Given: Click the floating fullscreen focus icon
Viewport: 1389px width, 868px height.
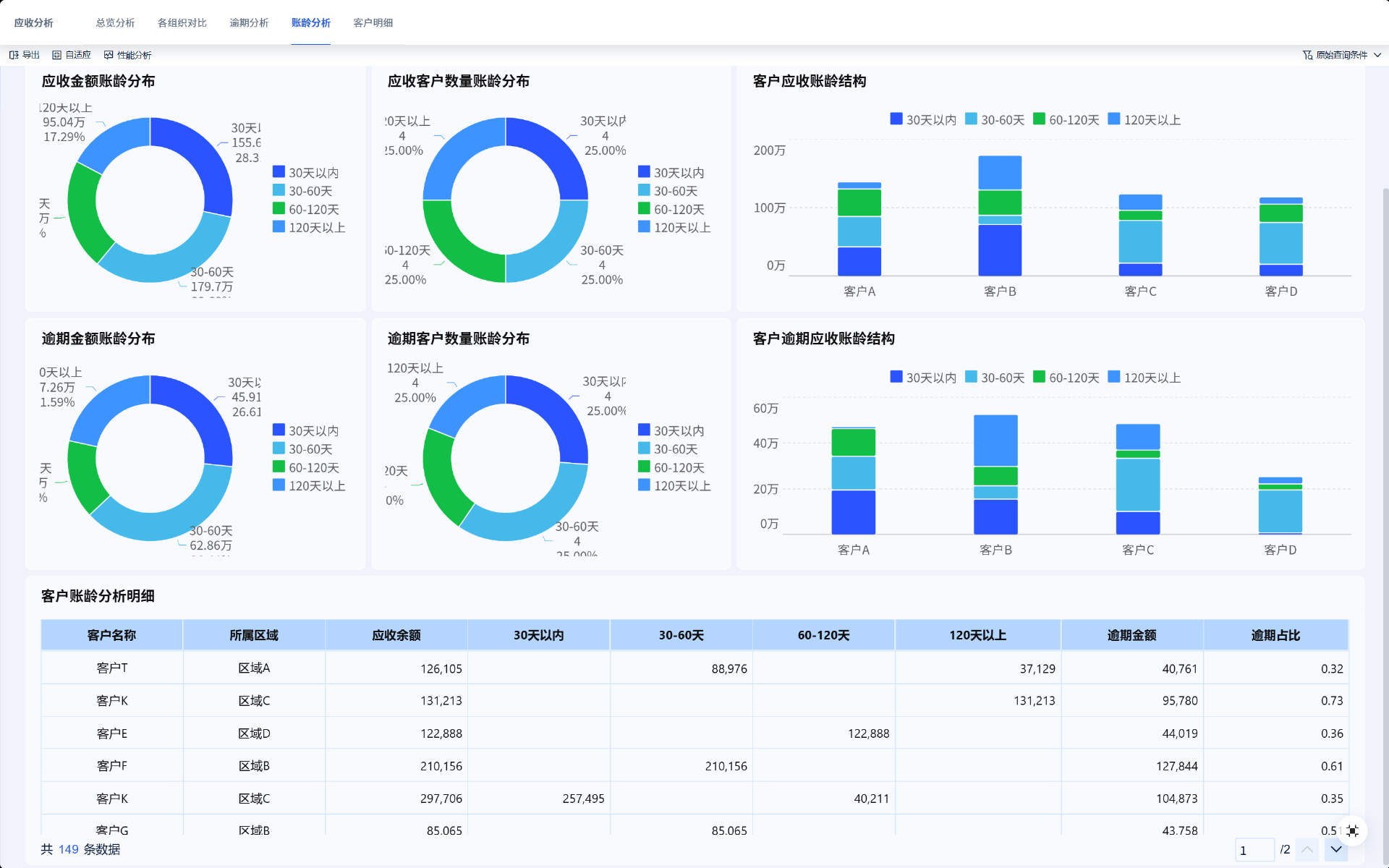Looking at the screenshot, I should 1352,830.
